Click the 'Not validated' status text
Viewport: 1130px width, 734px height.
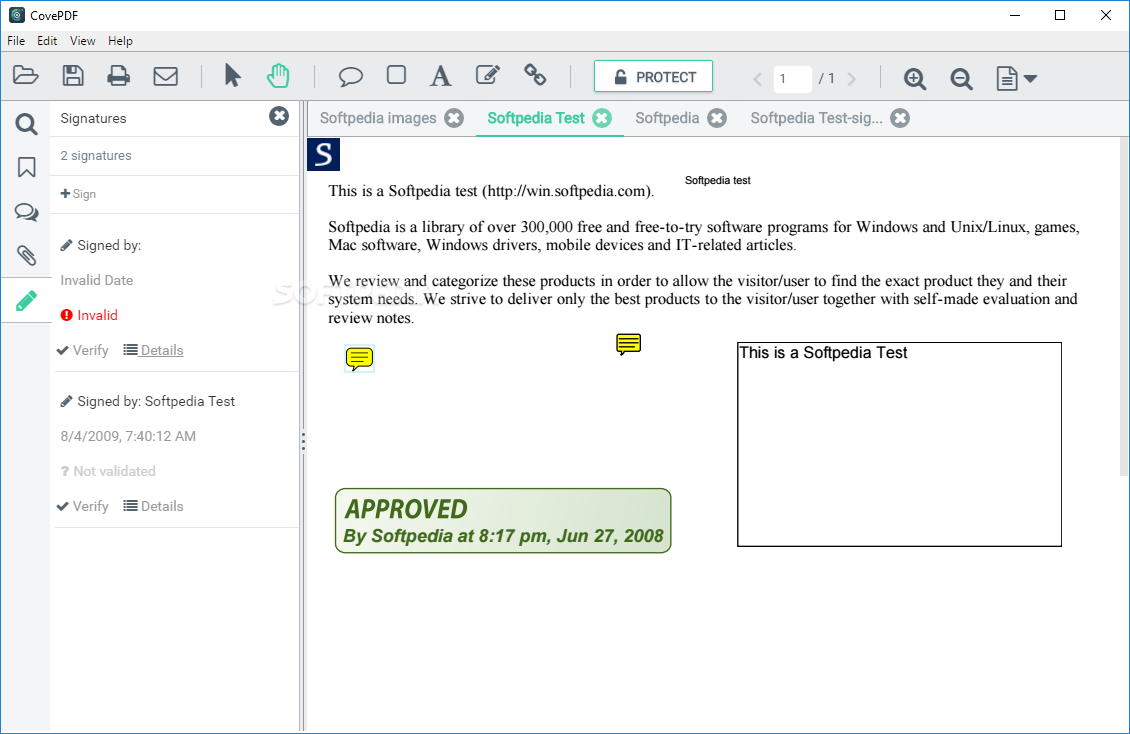[109, 471]
